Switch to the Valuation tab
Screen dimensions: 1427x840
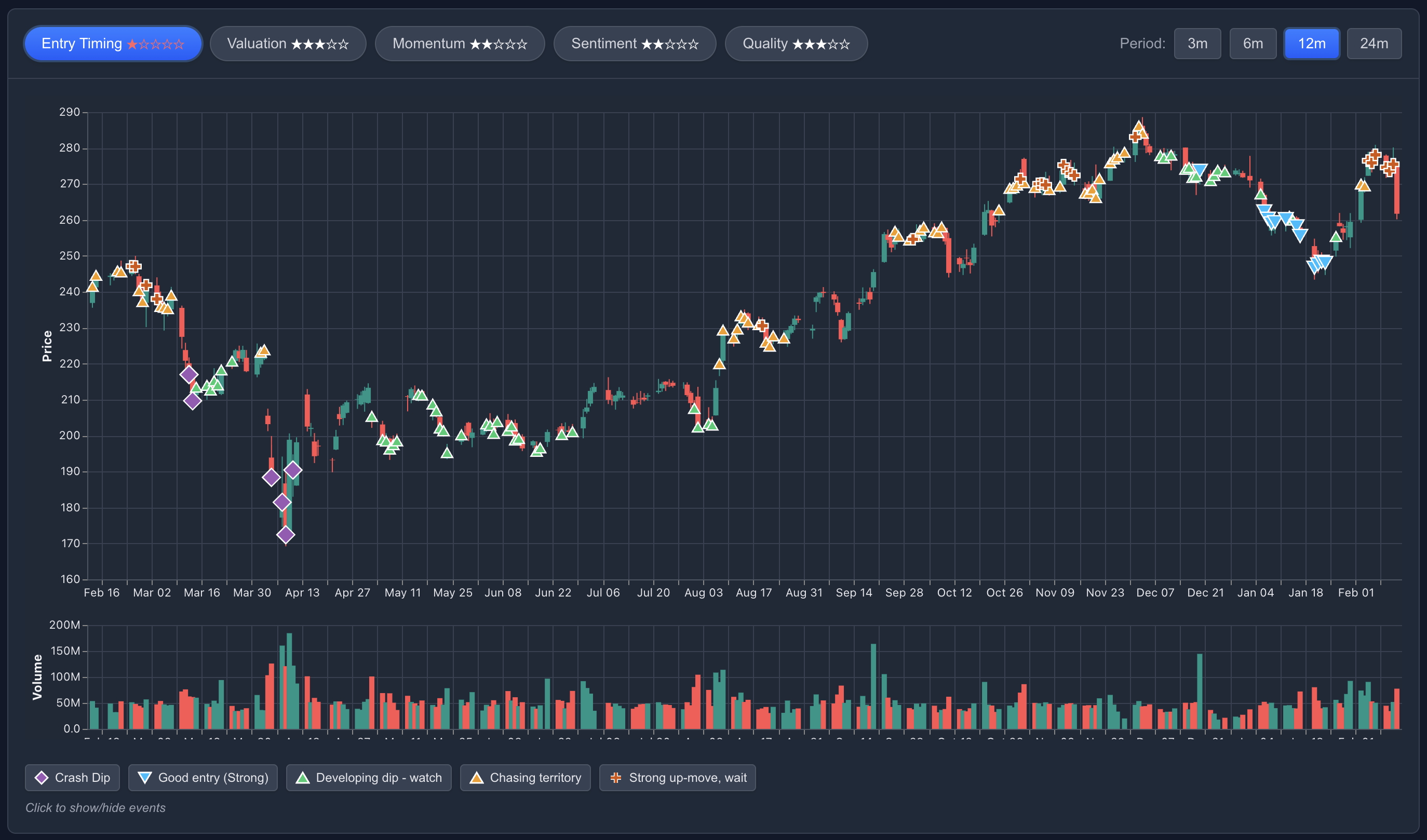pos(288,44)
